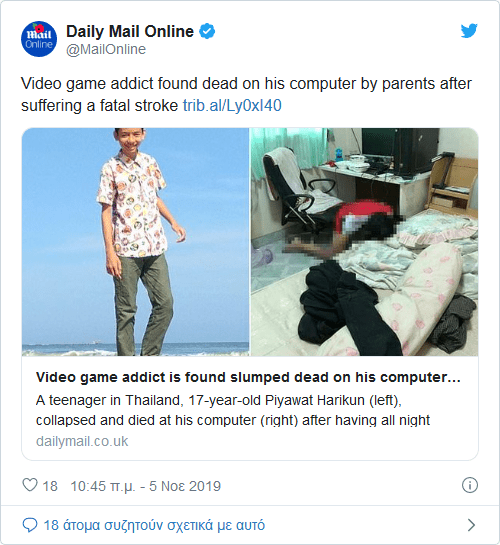Click the speech bubble conversation icon
Screen dimensions: 500x545
pos(30,525)
